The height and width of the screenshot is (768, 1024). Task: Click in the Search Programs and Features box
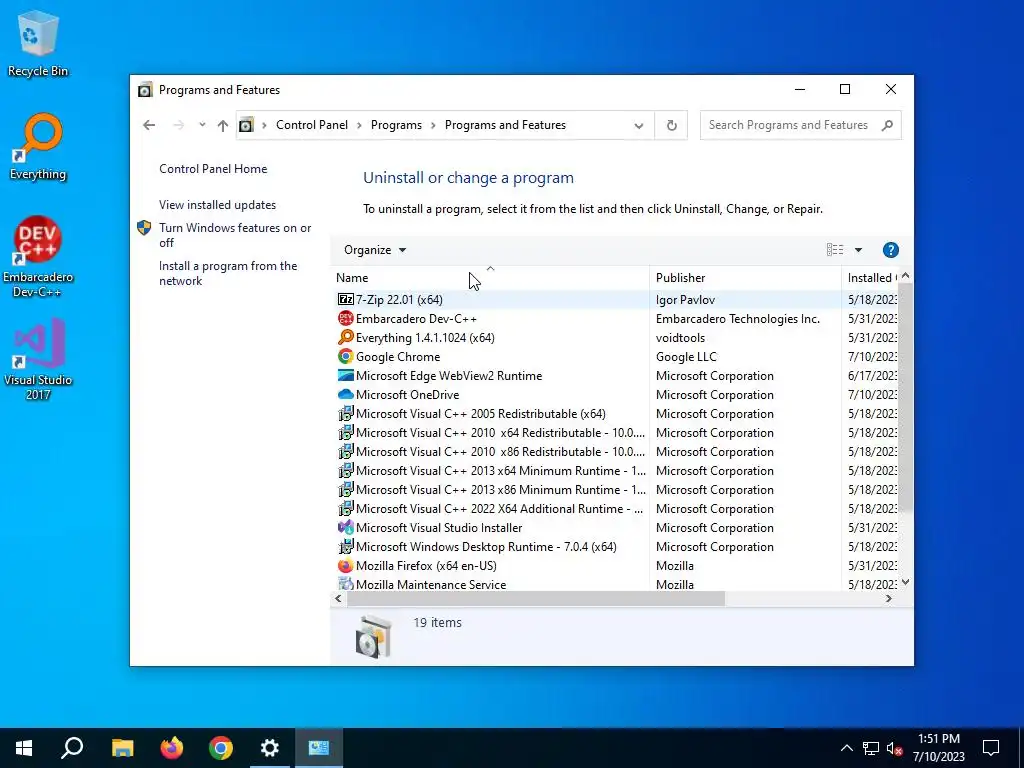point(800,125)
